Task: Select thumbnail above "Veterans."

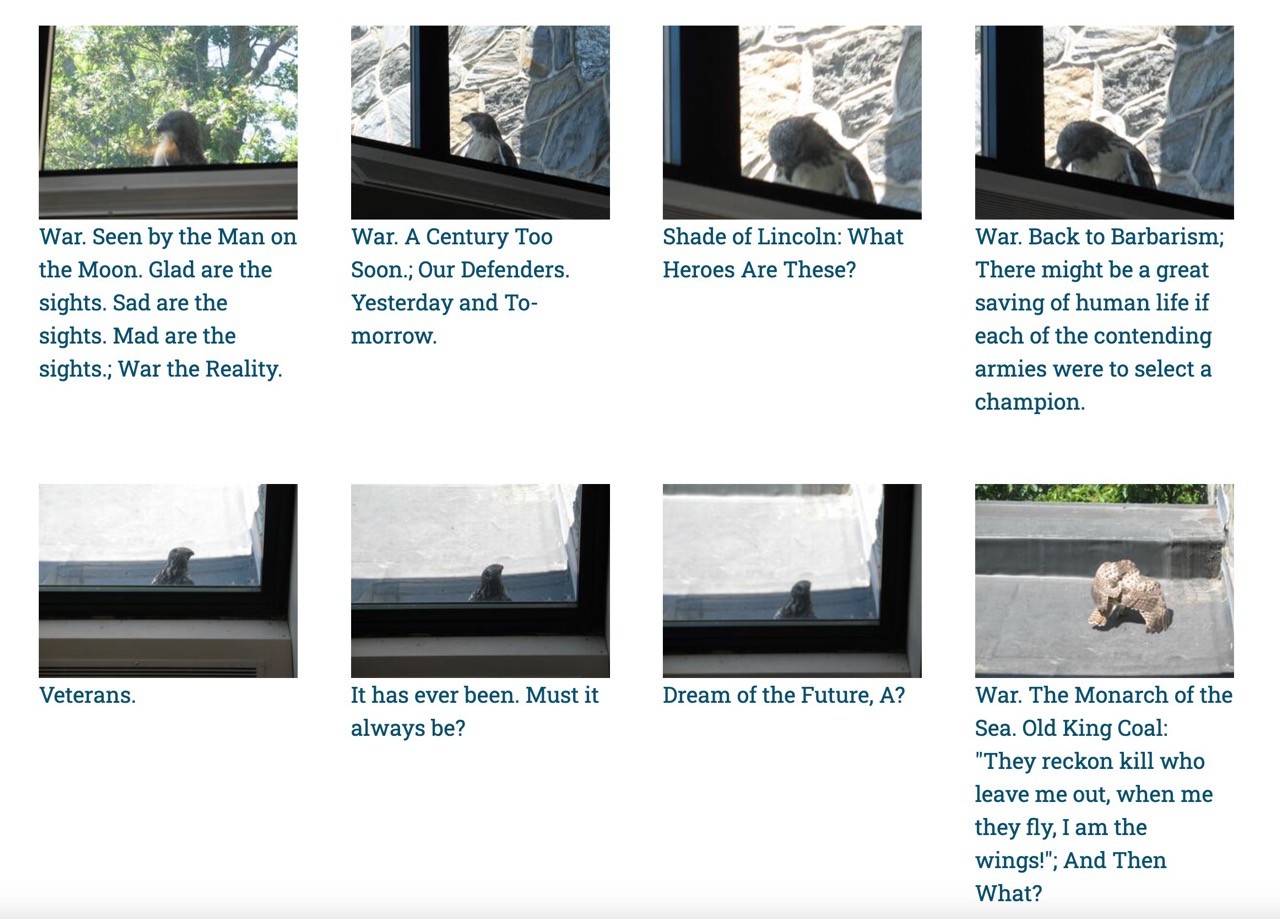Action: pyautogui.click(x=168, y=581)
